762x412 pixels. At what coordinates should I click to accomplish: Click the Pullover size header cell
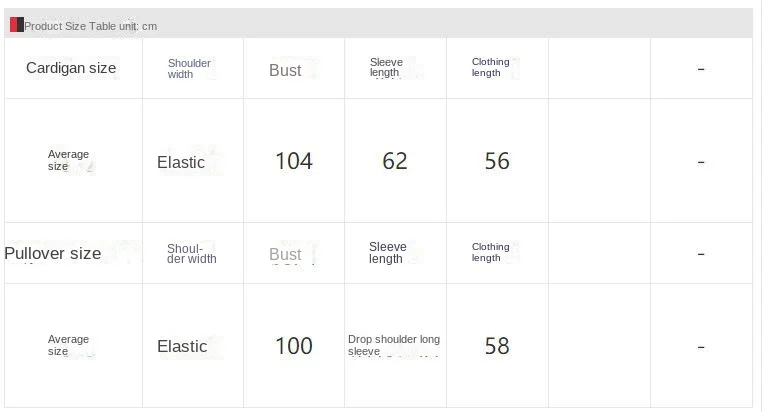(x=53, y=253)
